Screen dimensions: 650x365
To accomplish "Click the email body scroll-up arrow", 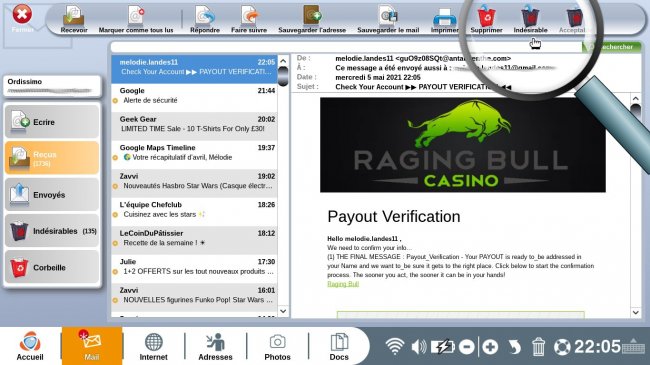I will tap(635, 99).
